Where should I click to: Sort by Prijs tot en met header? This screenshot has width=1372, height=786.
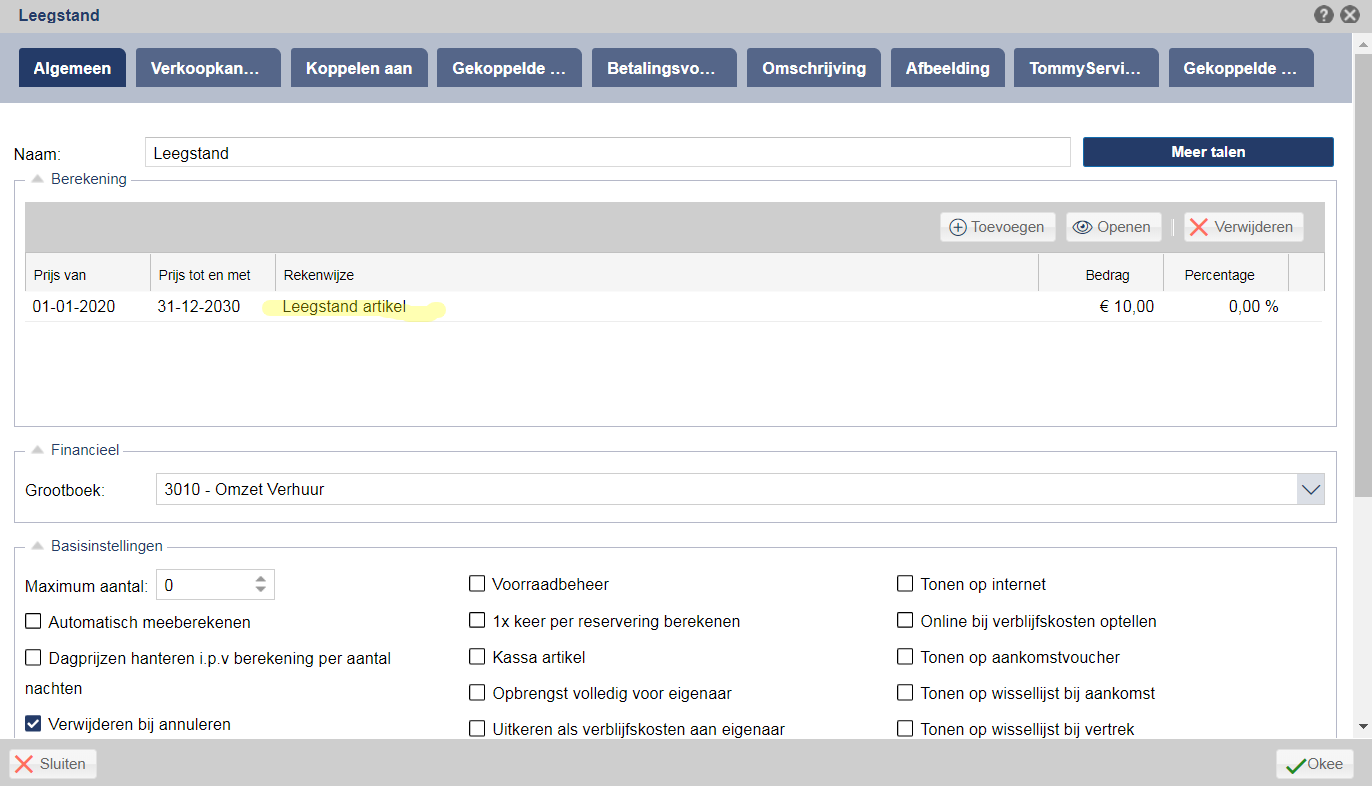[x=213, y=275]
